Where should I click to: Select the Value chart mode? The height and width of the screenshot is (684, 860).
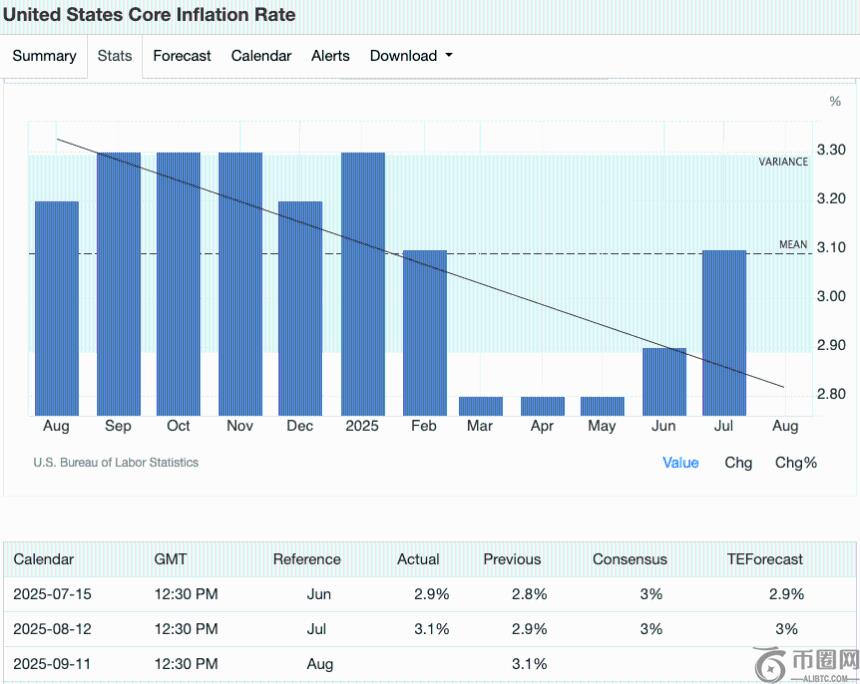(680, 462)
